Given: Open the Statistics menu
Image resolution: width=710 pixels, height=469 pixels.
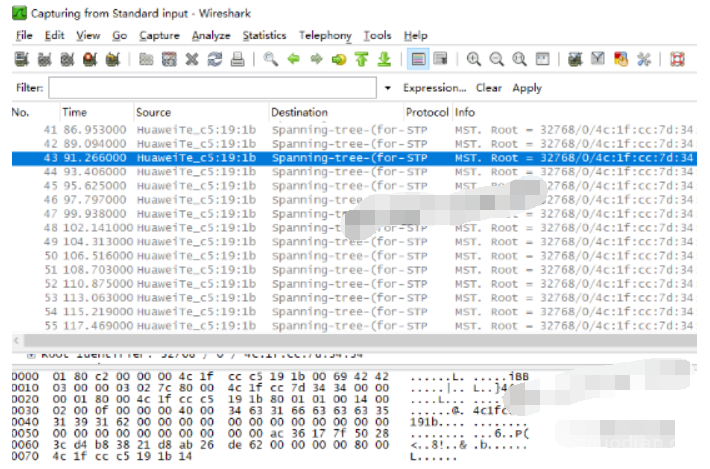Looking at the screenshot, I should tap(264, 35).
